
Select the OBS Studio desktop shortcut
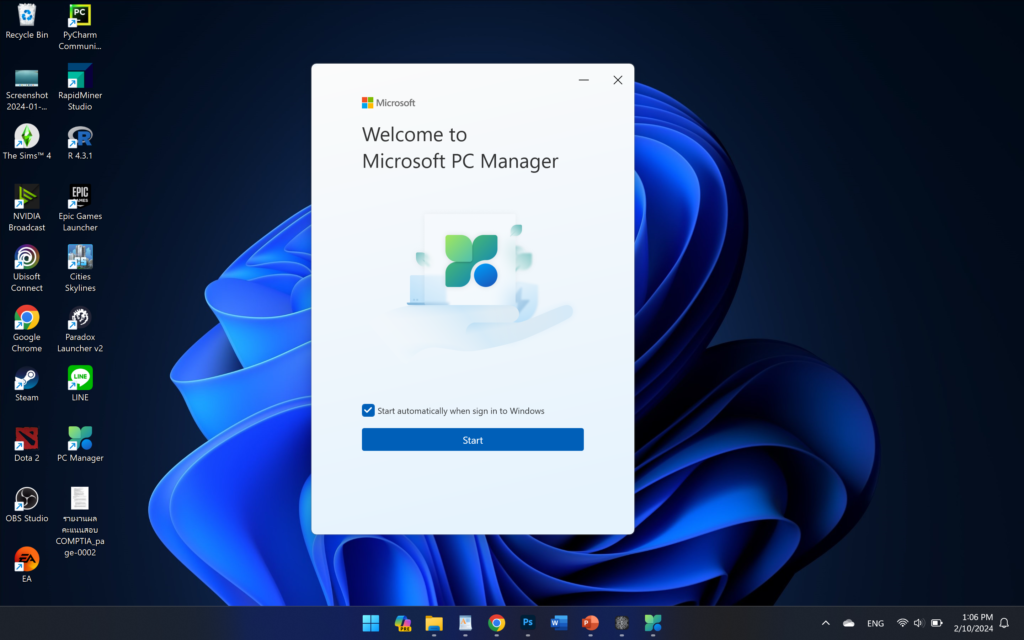(27, 505)
